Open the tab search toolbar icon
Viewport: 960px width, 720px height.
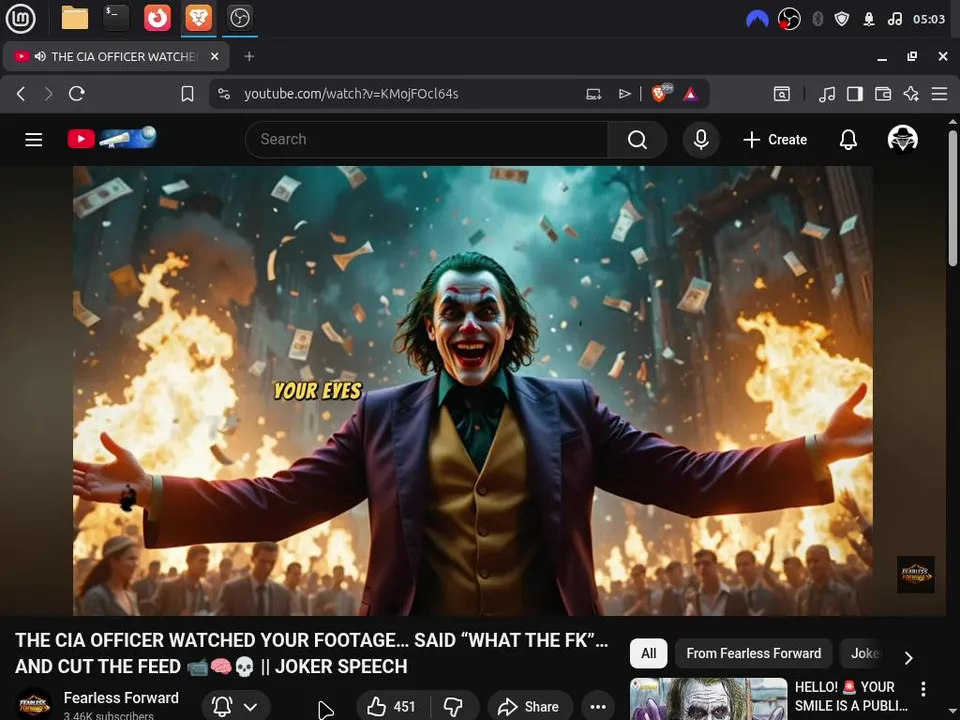[x=782, y=94]
